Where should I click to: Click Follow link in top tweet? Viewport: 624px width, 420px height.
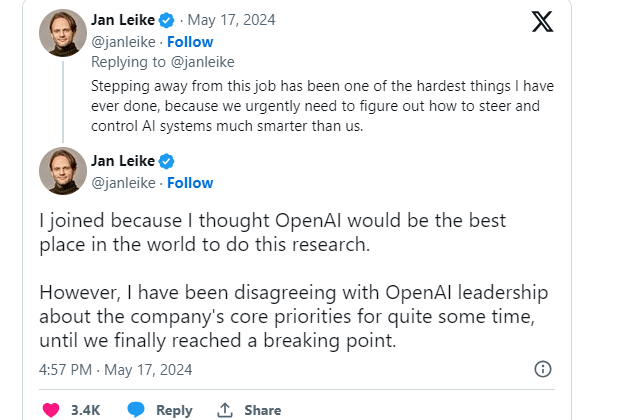(x=190, y=43)
